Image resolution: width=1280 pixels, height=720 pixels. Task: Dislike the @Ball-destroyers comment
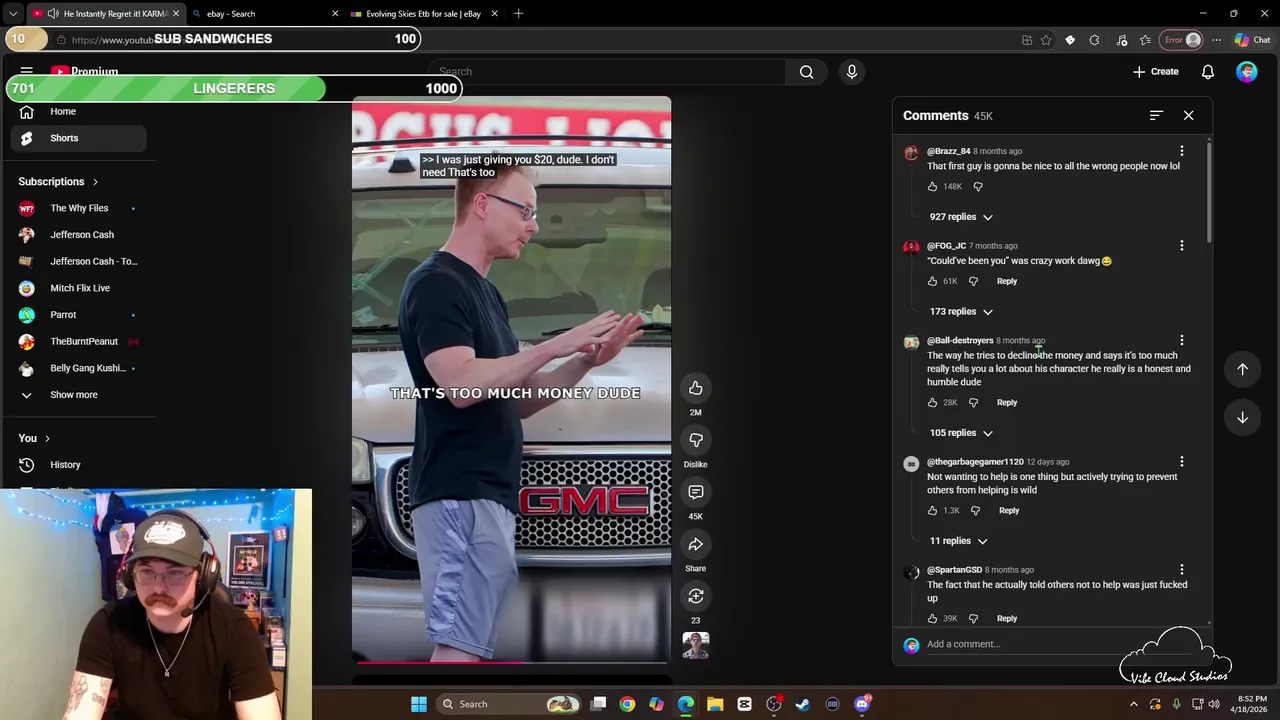click(x=973, y=403)
